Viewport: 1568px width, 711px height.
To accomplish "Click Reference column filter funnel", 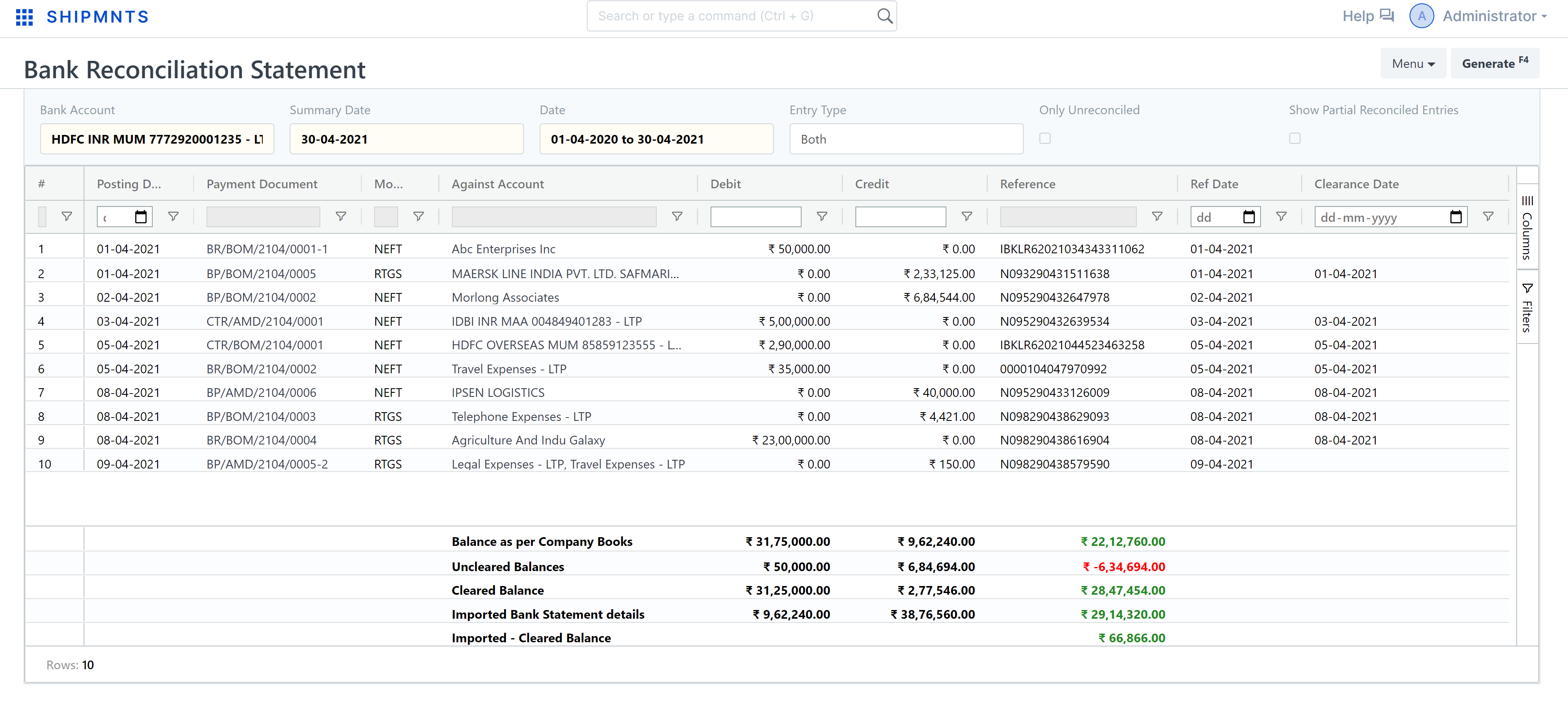I will tap(1157, 217).
